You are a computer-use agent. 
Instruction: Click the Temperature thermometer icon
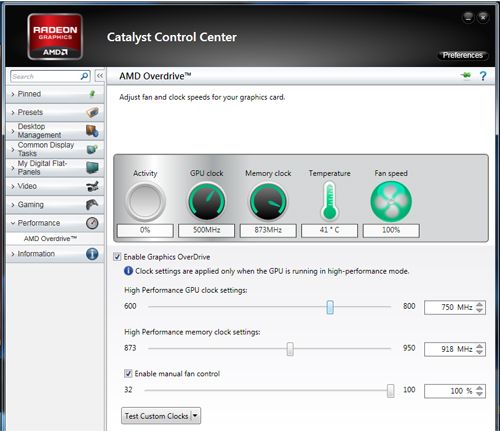coord(330,201)
